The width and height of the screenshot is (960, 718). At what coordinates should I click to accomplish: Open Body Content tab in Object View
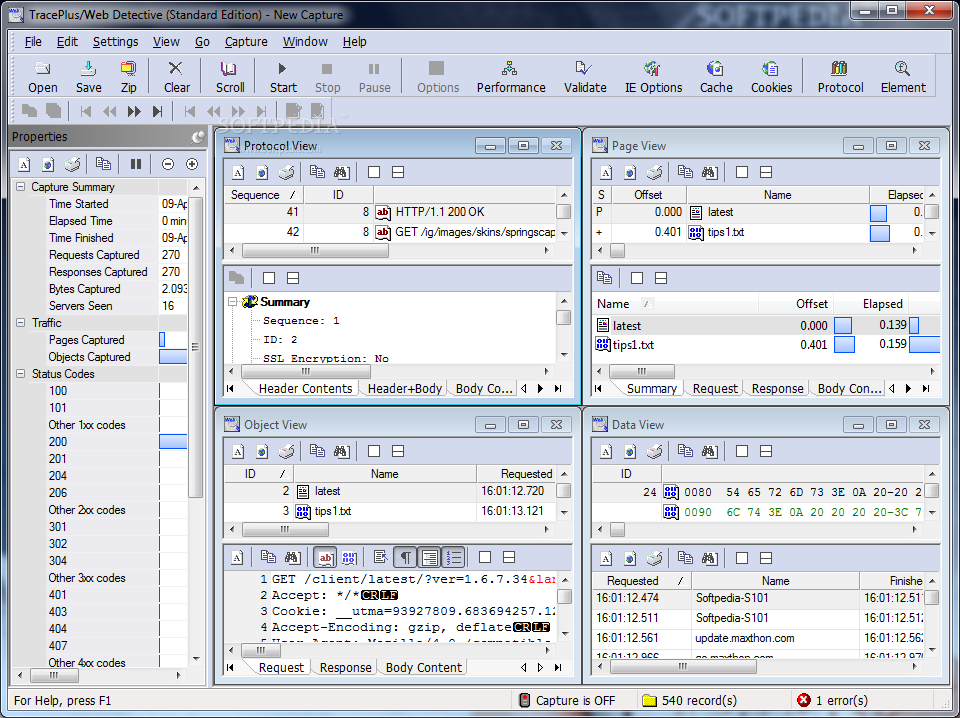(x=423, y=668)
